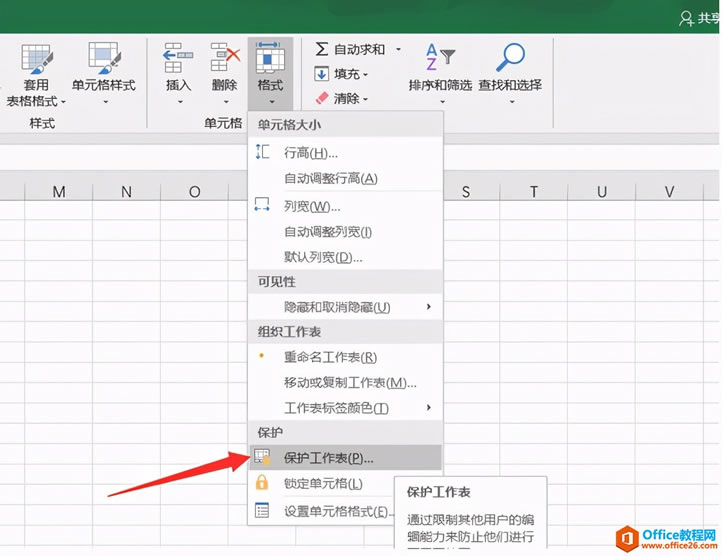722x556 pixels.
Task: Click the Protect Sheet icon in menu
Action: point(262,457)
